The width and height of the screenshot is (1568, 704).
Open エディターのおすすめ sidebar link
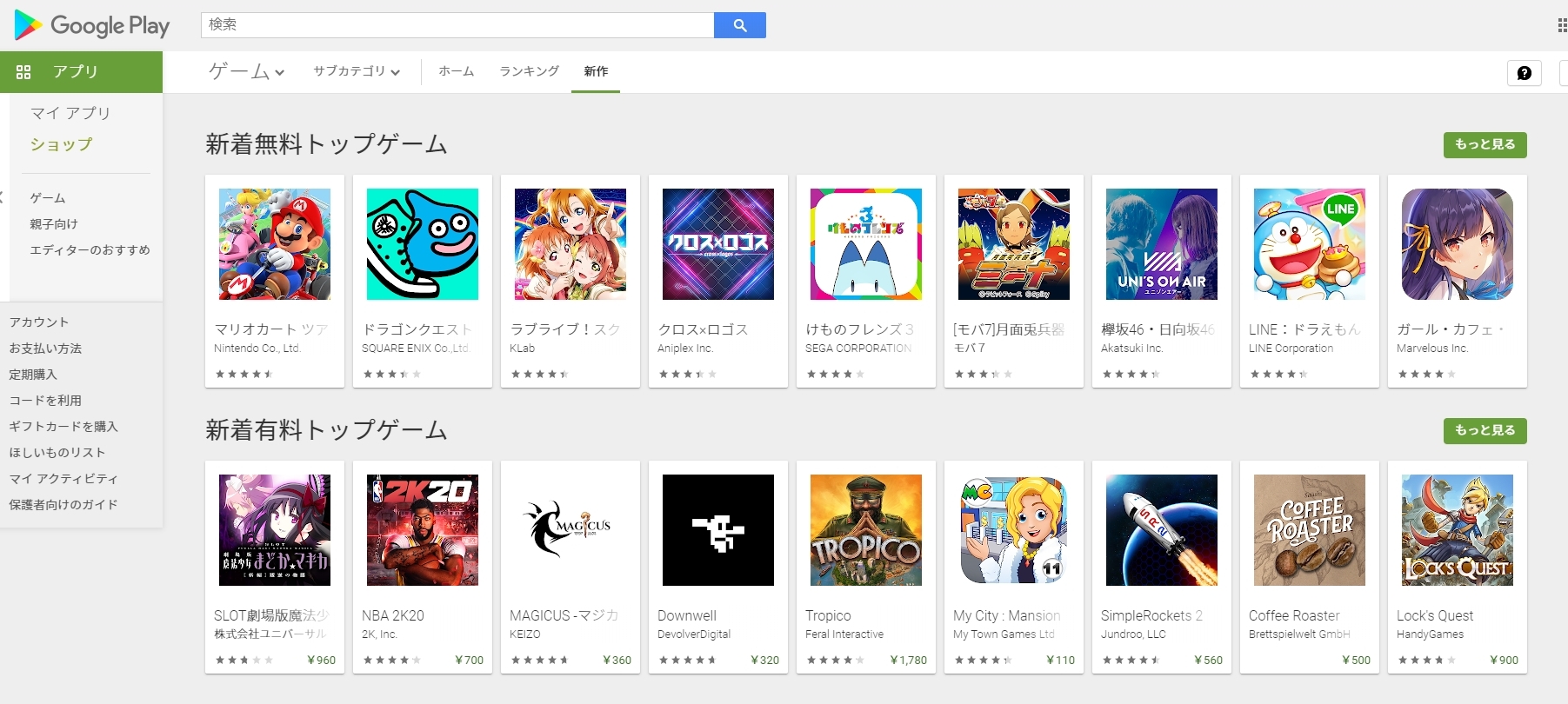click(90, 250)
